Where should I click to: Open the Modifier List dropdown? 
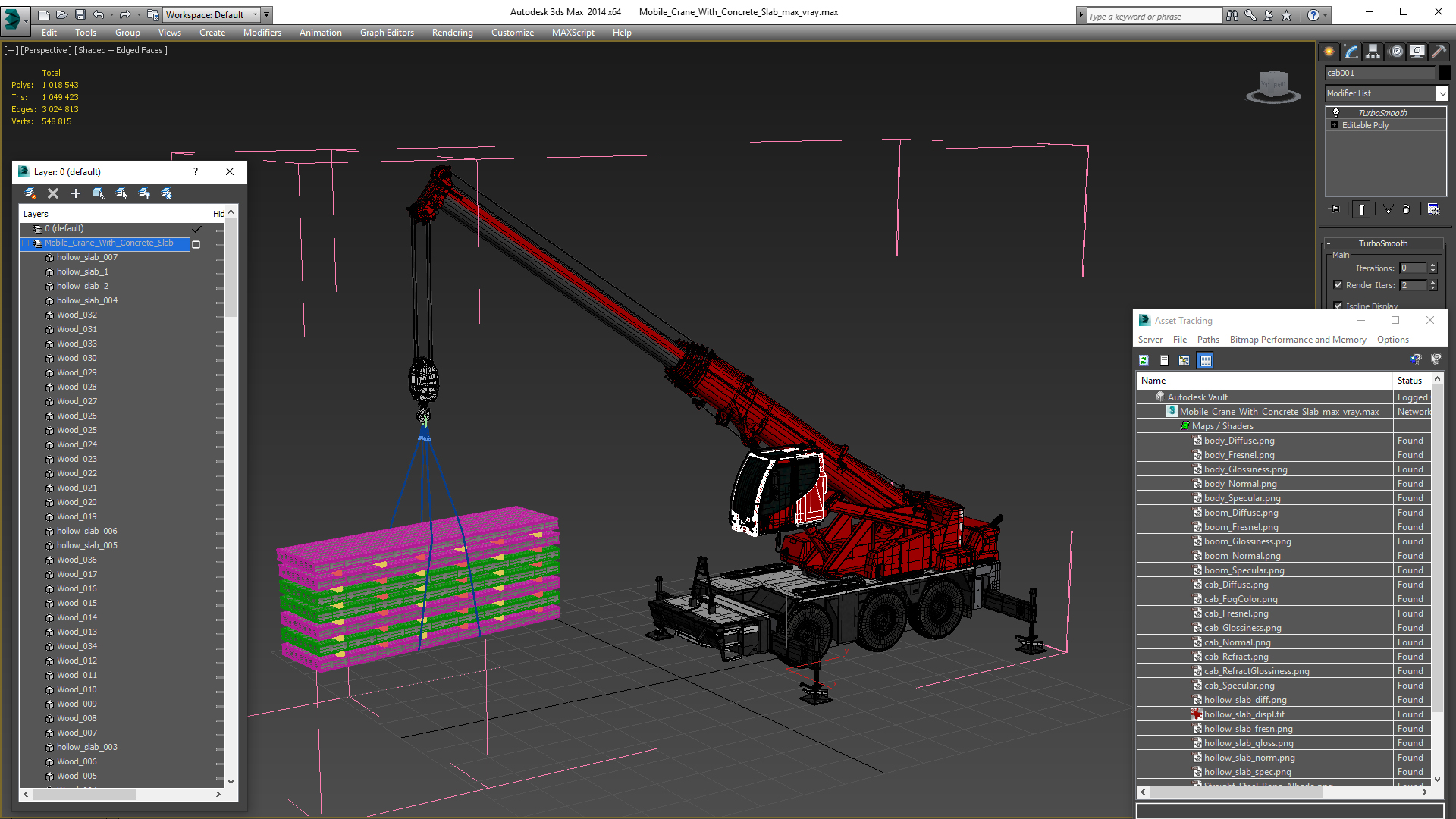click(1441, 93)
